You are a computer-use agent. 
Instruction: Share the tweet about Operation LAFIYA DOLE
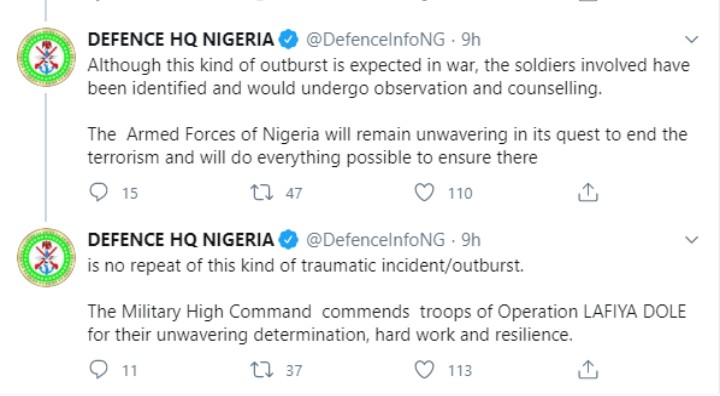tap(588, 369)
